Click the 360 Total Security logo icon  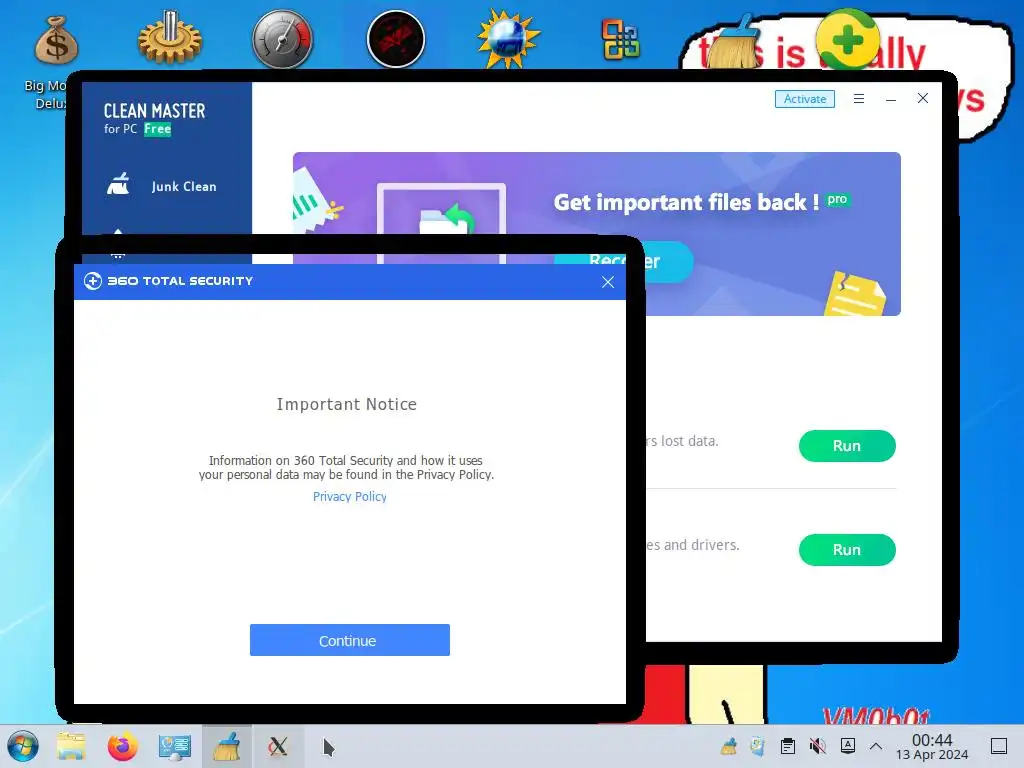point(93,281)
